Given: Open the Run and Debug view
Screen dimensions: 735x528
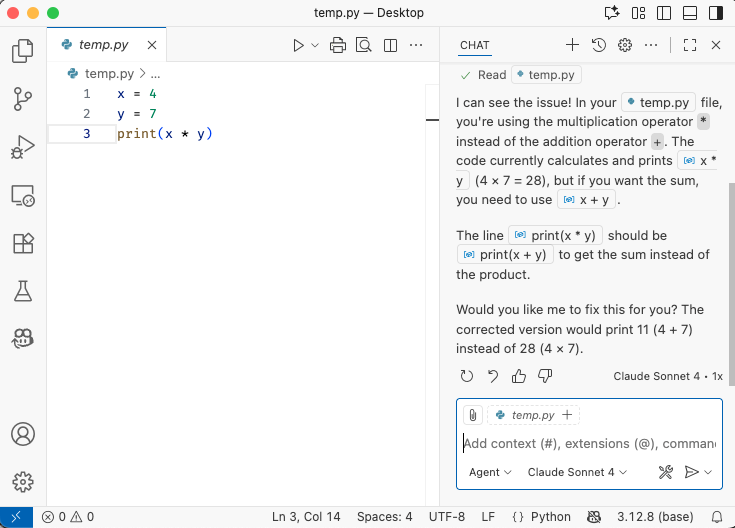Looking at the screenshot, I should (22, 147).
